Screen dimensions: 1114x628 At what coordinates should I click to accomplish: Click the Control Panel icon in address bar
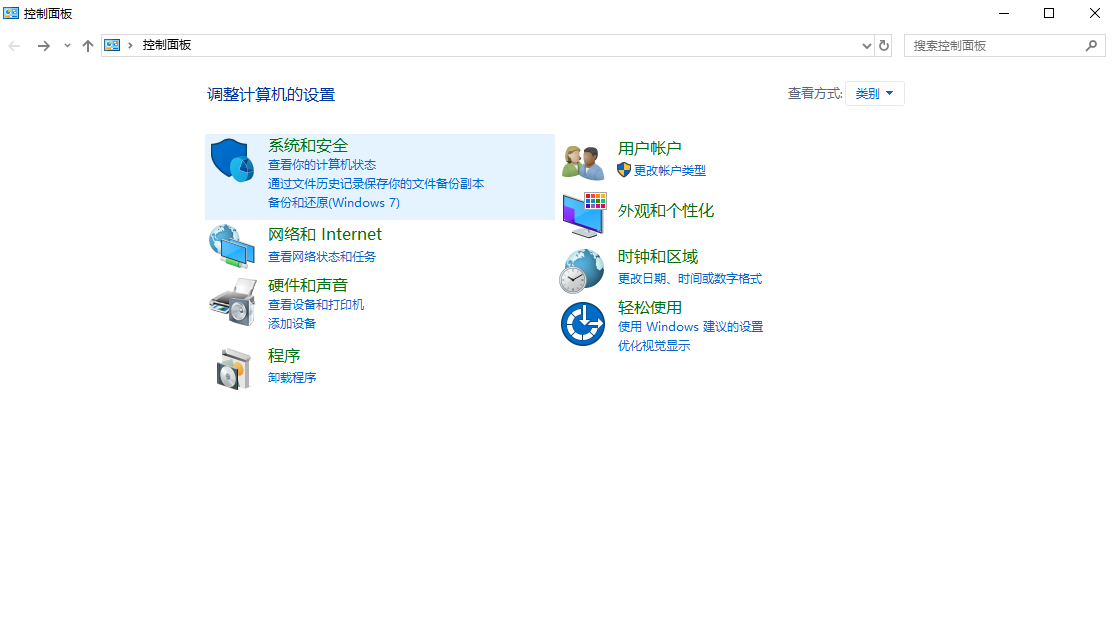[113, 45]
